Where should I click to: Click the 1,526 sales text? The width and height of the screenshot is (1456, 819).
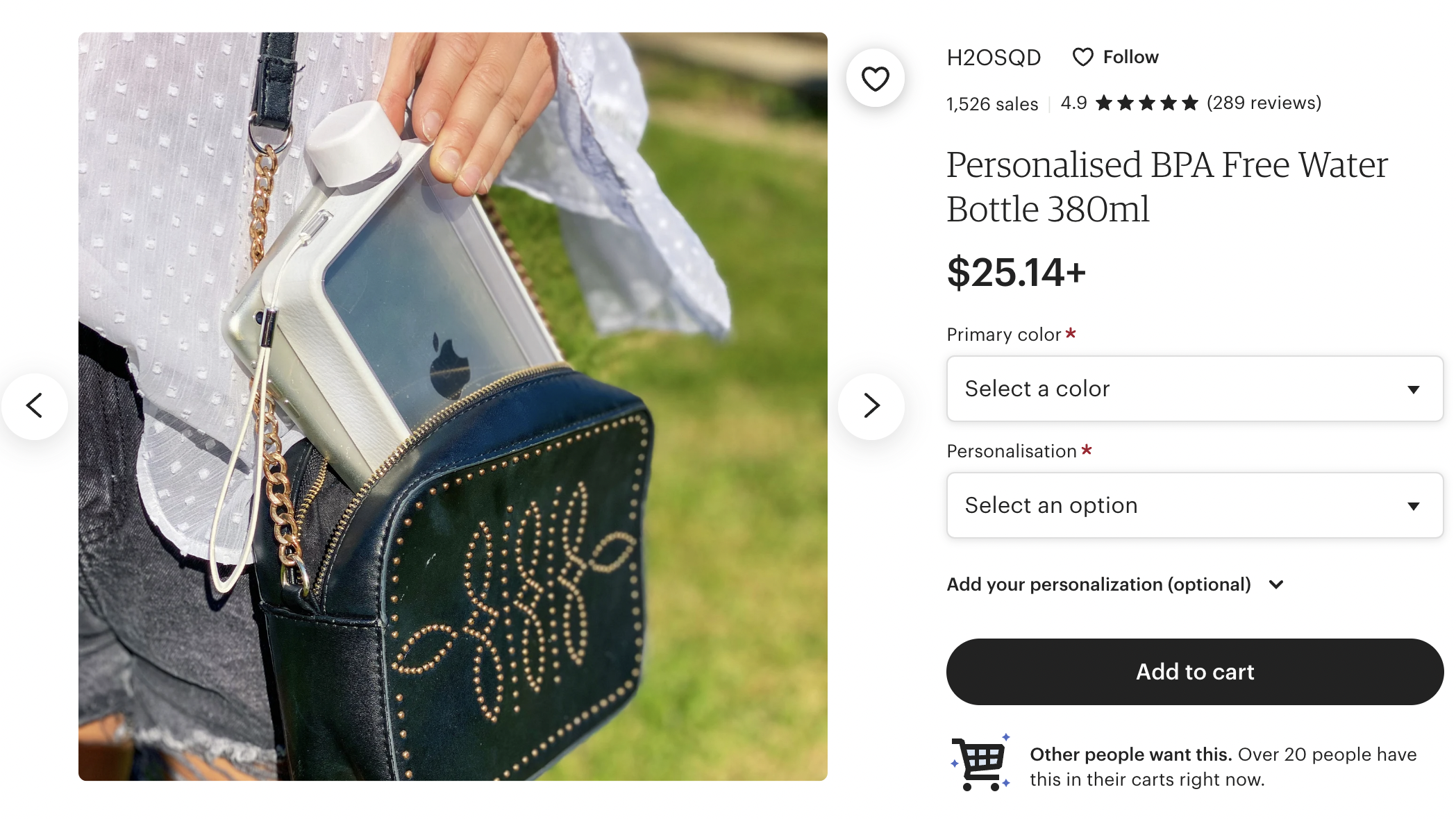(992, 104)
